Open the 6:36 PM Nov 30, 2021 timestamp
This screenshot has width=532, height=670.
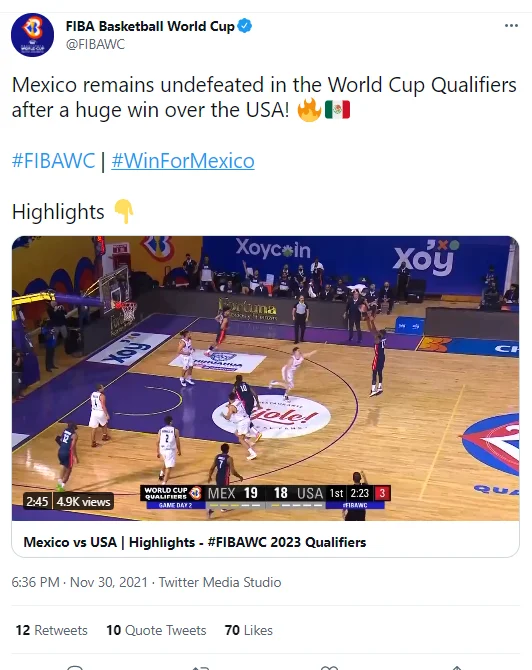79,582
